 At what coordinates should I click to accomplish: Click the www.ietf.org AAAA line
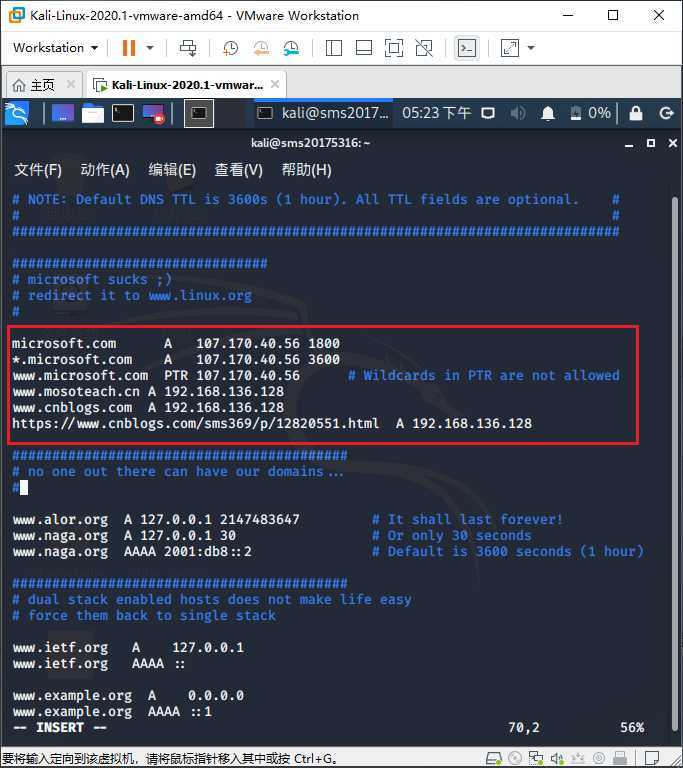[x=98, y=663]
